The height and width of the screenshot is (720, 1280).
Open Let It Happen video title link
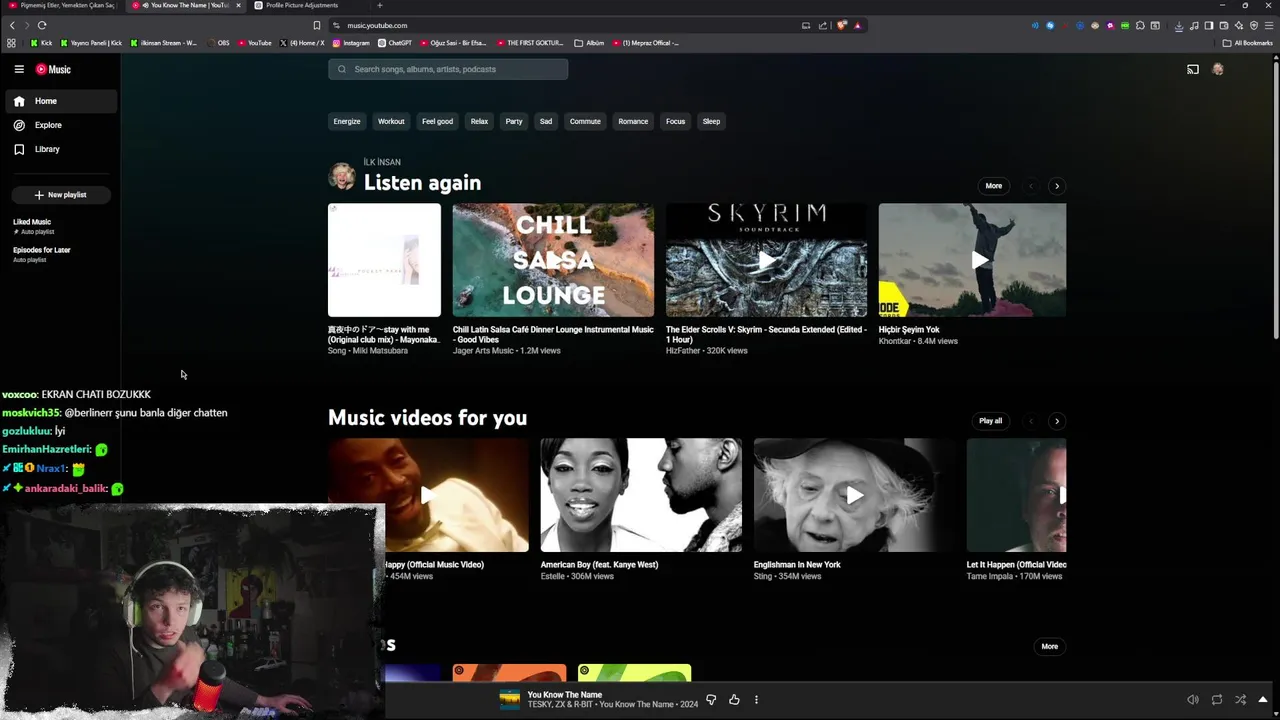pyautogui.click(x=1016, y=565)
